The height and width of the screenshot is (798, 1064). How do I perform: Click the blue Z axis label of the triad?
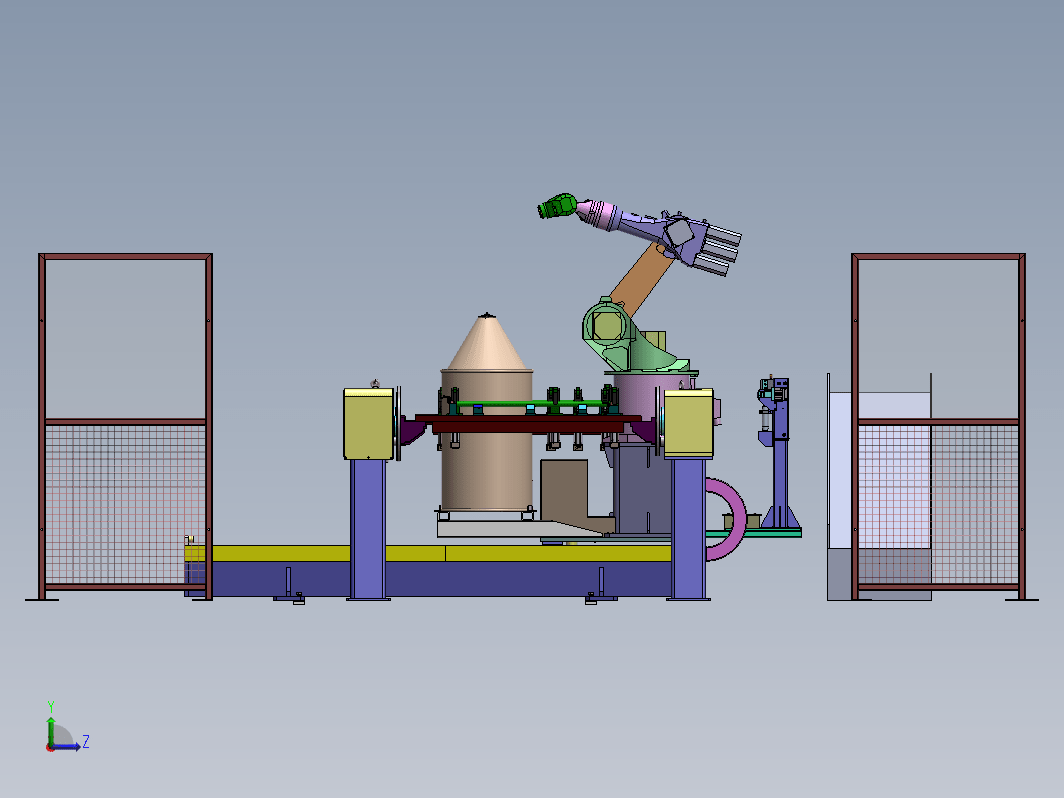[86, 741]
